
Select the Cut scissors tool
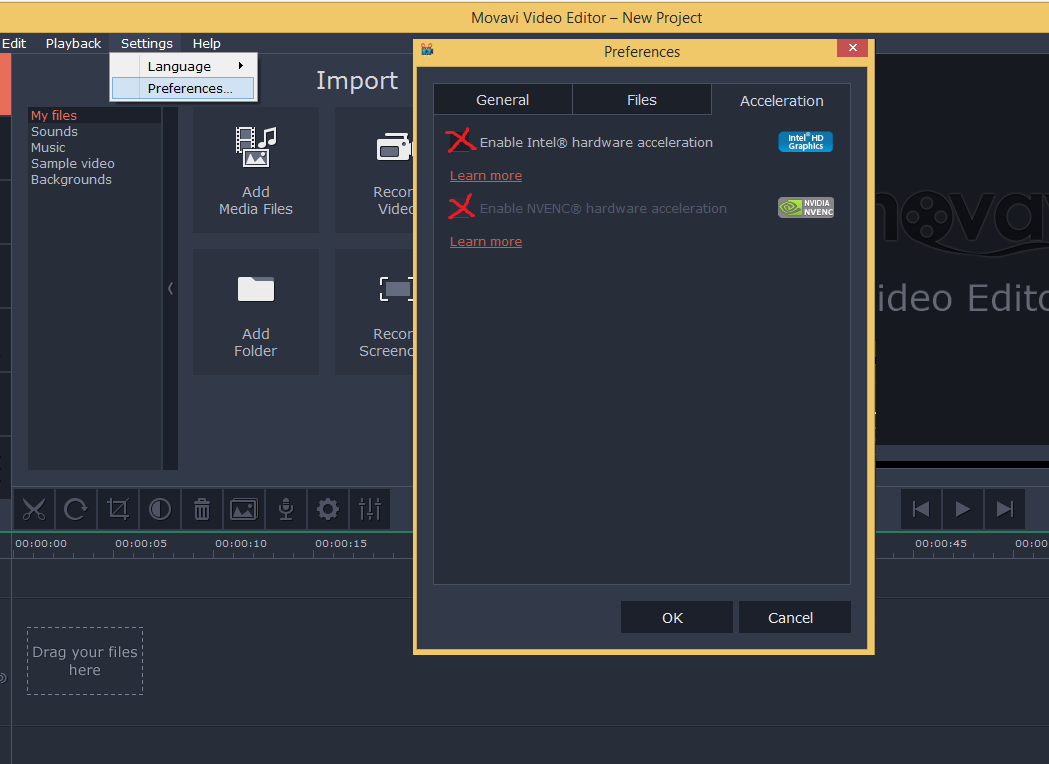point(33,510)
